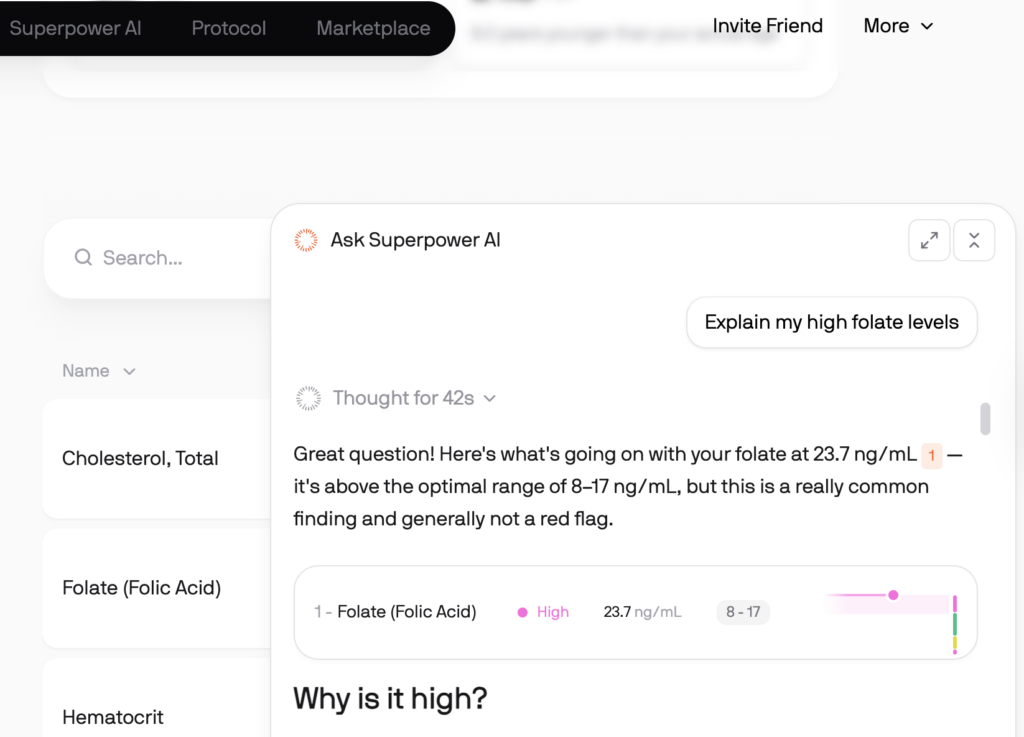Image resolution: width=1024 pixels, height=737 pixels.
Task: Click the orange Superpower AI logo icon
Action: point(306,240)
